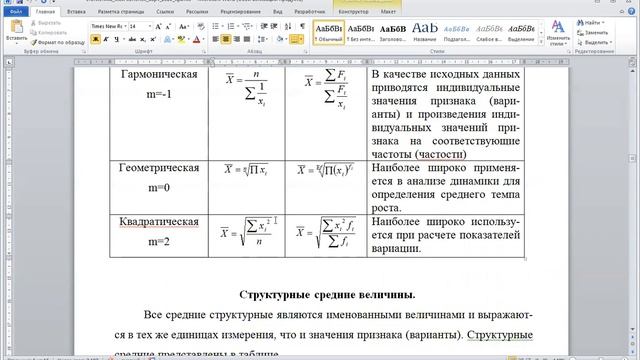
Task: Apply Normal (Обычный) style
Action: click(329, 33)
